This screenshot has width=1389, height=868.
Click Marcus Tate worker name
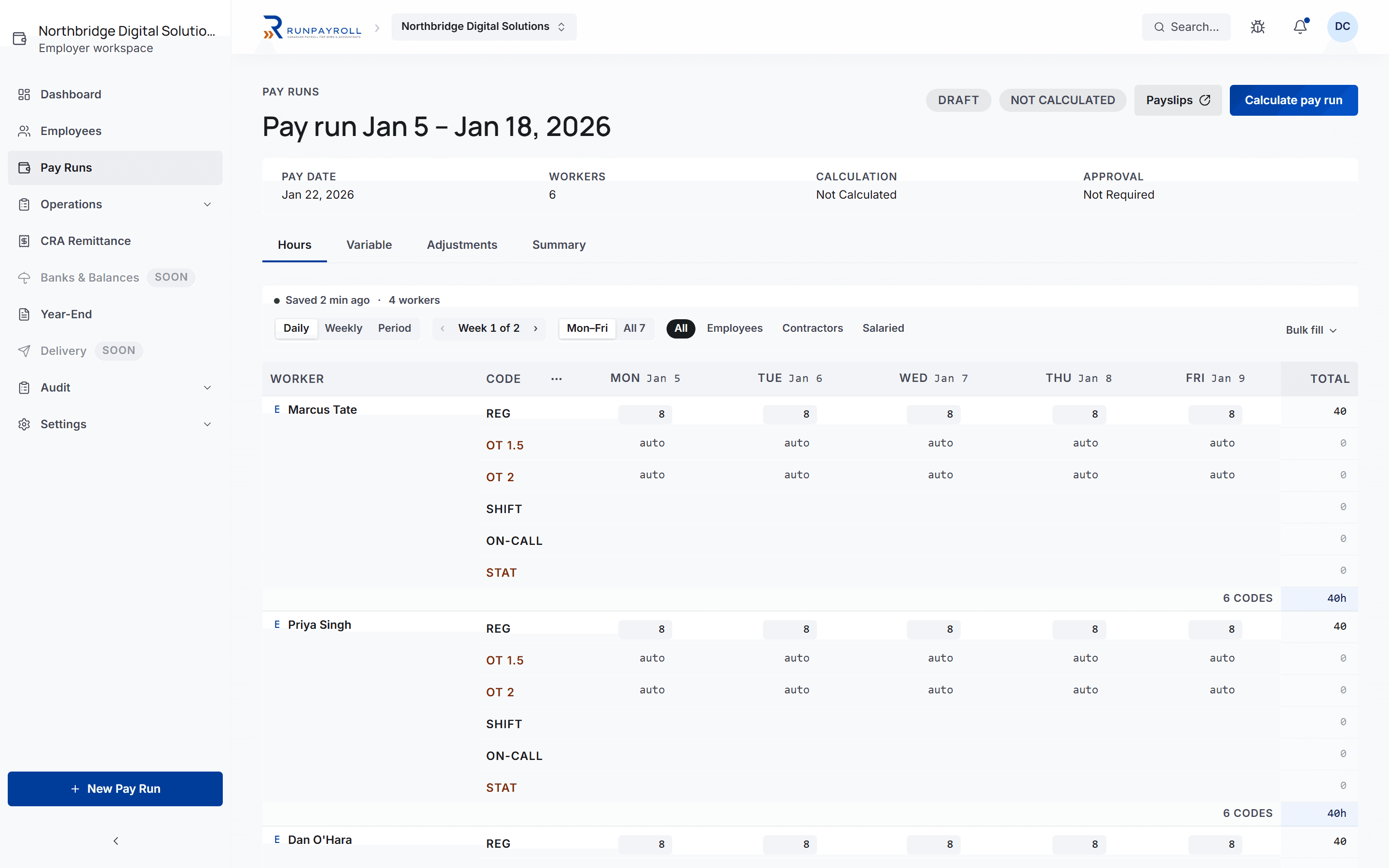pyautogui.click(x=322, y=410)
